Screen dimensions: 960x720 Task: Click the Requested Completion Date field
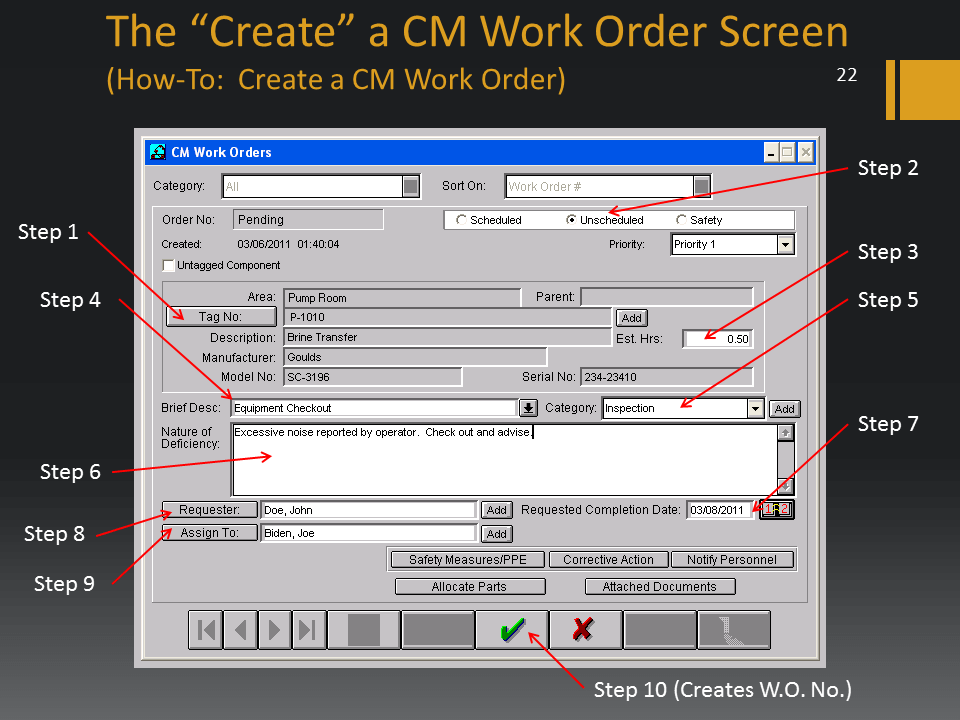[720, 510]
